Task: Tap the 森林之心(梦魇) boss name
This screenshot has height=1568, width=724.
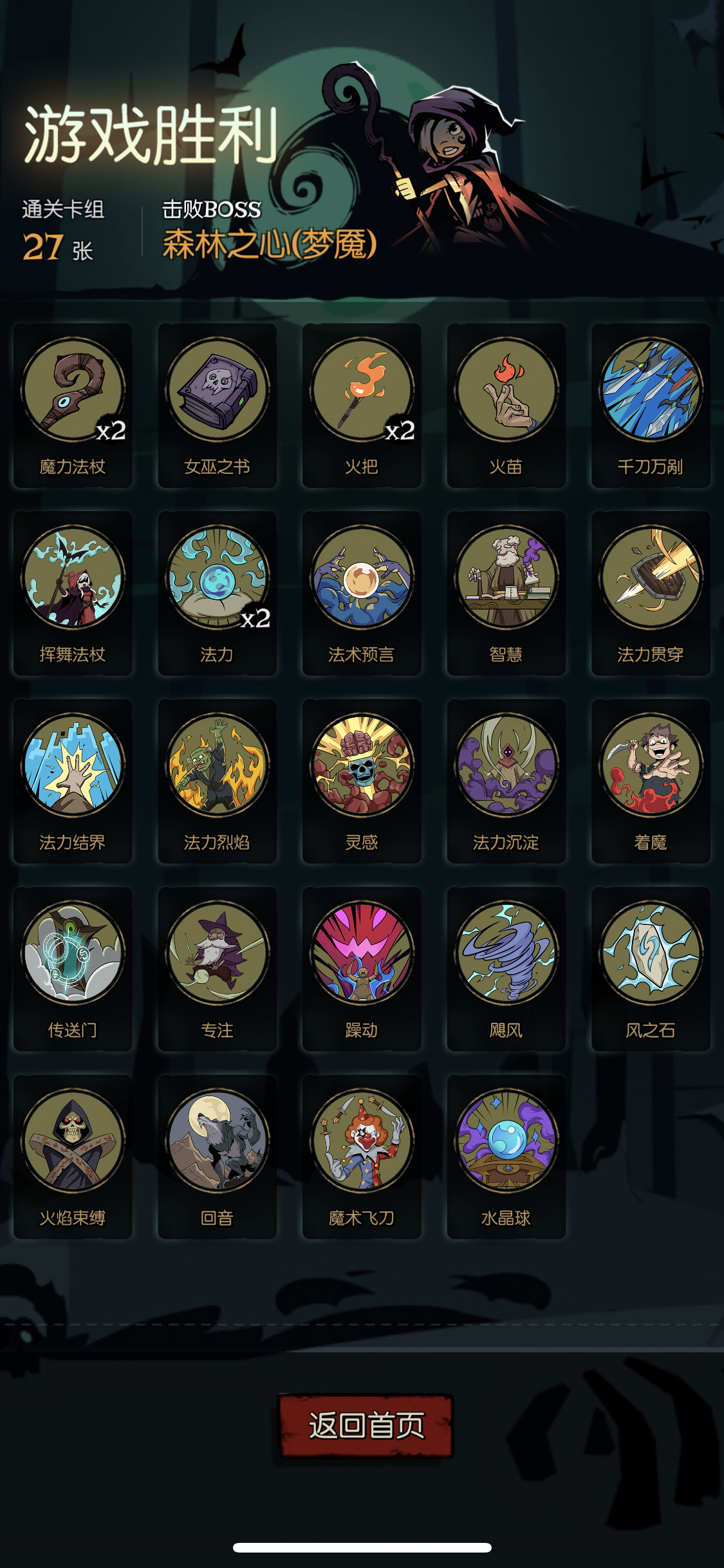Action: tap(270, 245)
